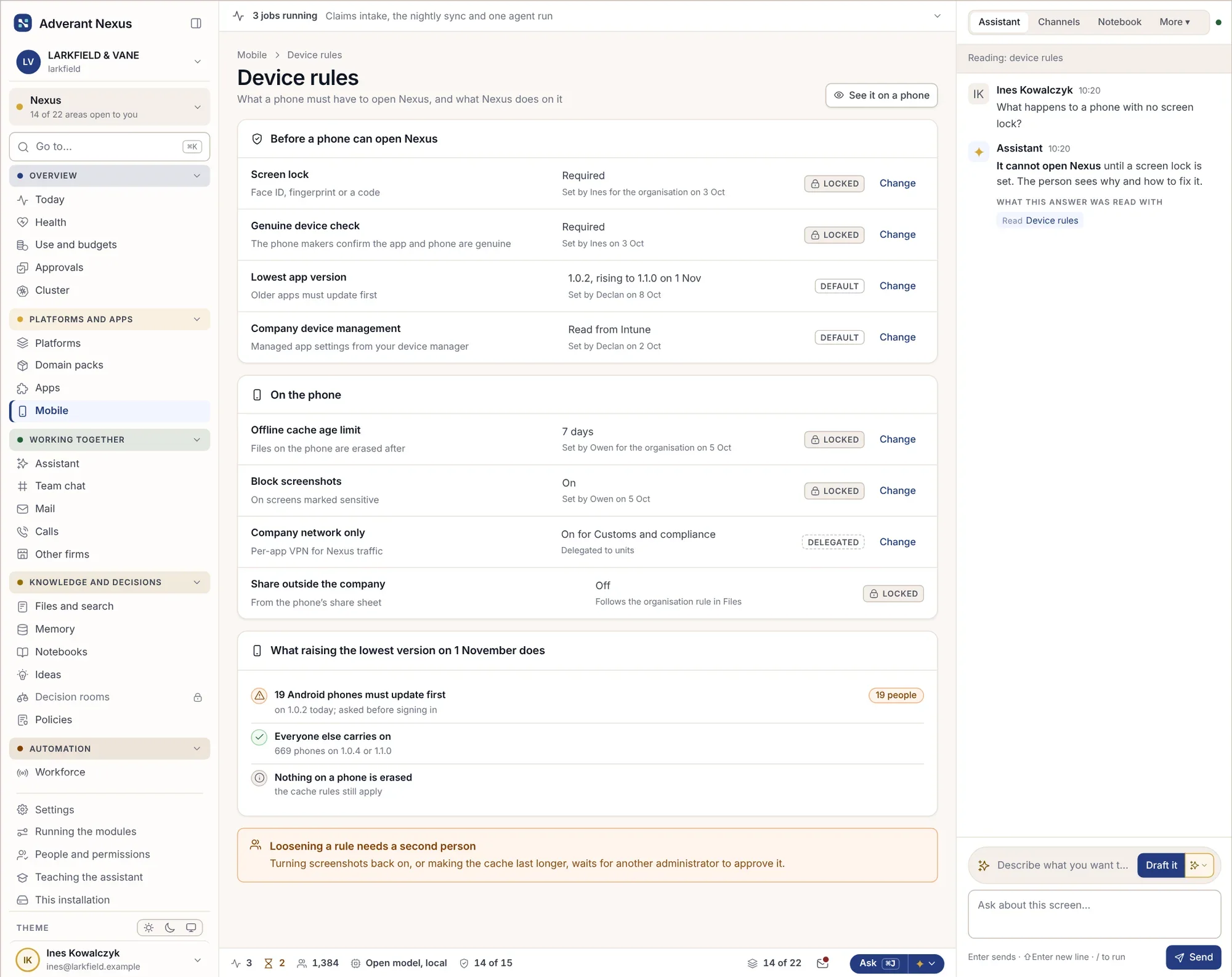Open the Cluster page
1232x977 pixels.
pos(52,290)
